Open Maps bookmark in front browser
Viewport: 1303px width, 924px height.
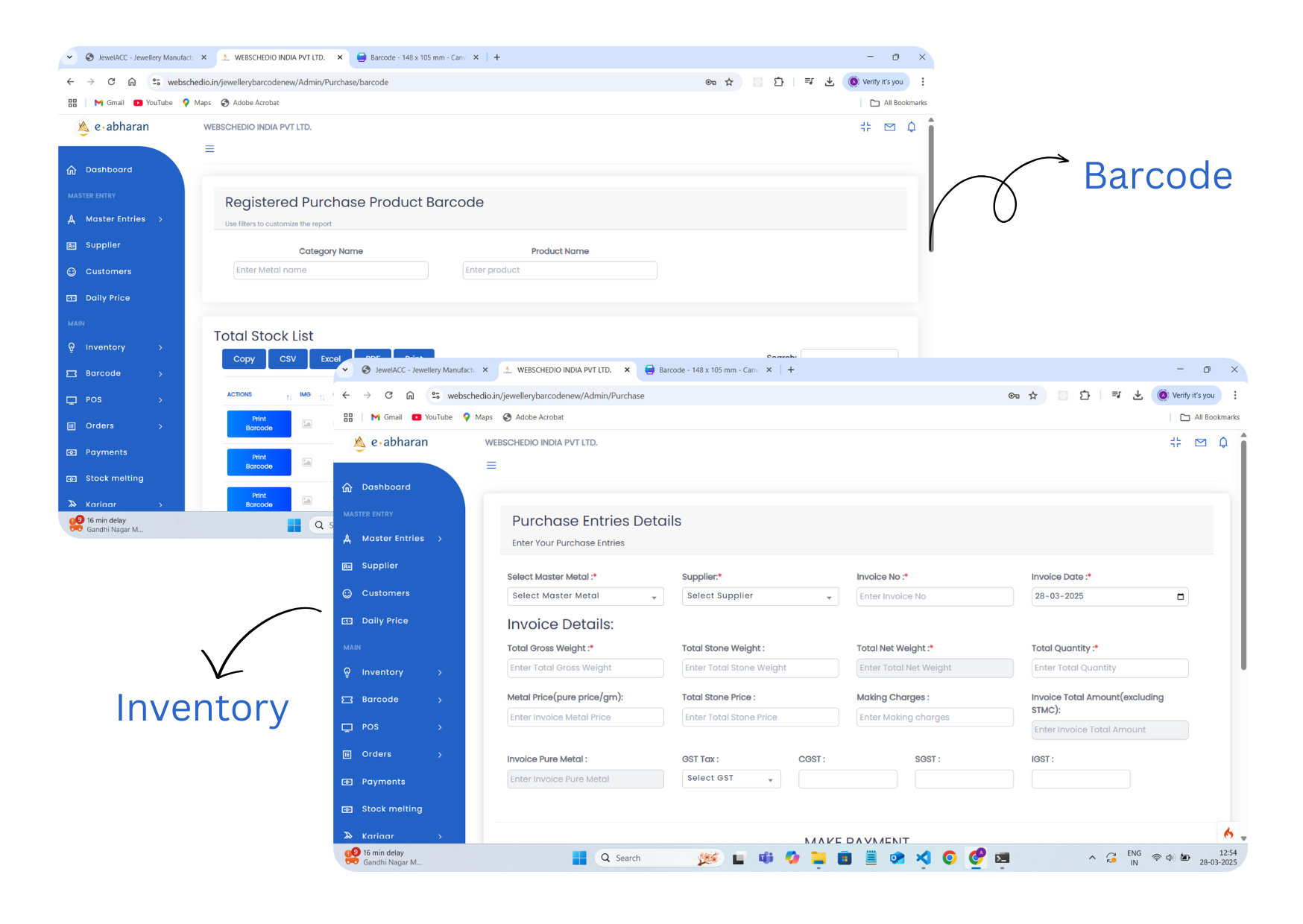point(478,417)
